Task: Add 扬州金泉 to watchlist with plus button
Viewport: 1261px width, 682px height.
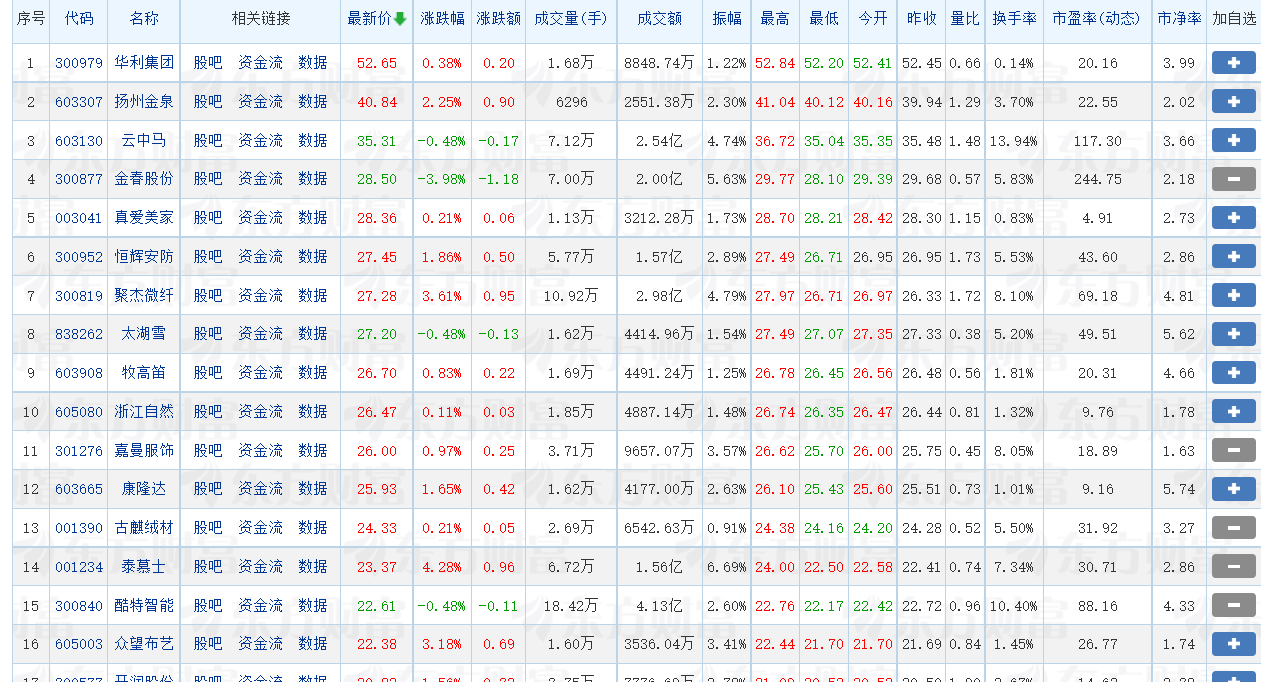Action: 1233,102
